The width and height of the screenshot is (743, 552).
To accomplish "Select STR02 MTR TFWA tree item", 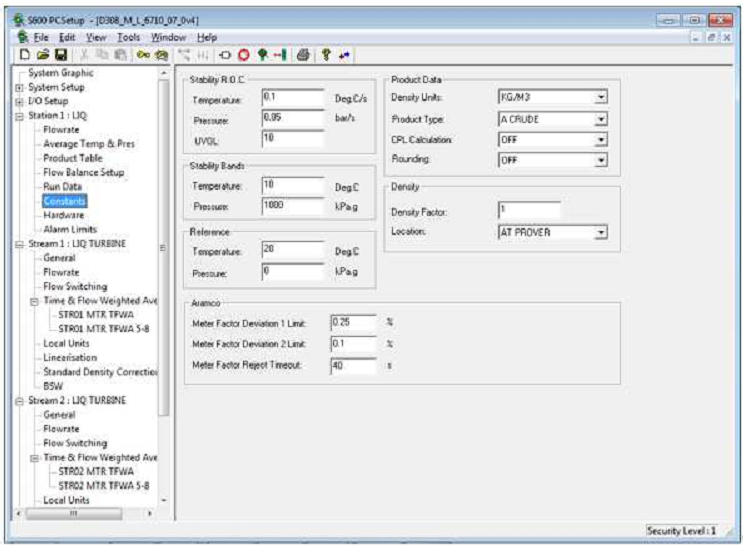I will (x=96, y=472).
